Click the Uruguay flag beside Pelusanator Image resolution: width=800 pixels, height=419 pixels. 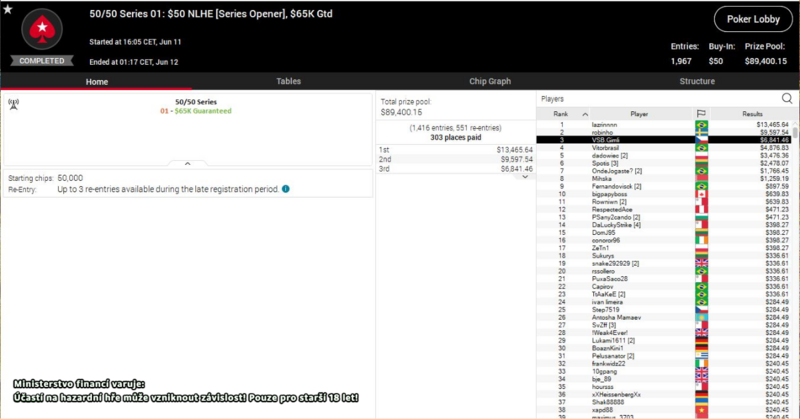702,356
